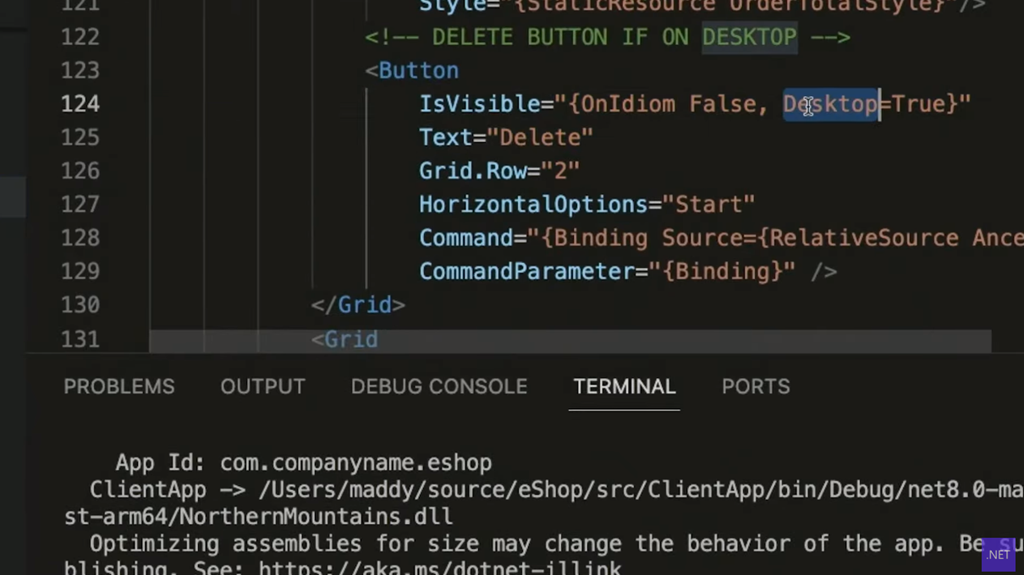The height and width of the screenshot is (575, 1024).
Task: Open the DEBUG CONSOLE tab
Action: pyautogui.click(x=439, y=386)
